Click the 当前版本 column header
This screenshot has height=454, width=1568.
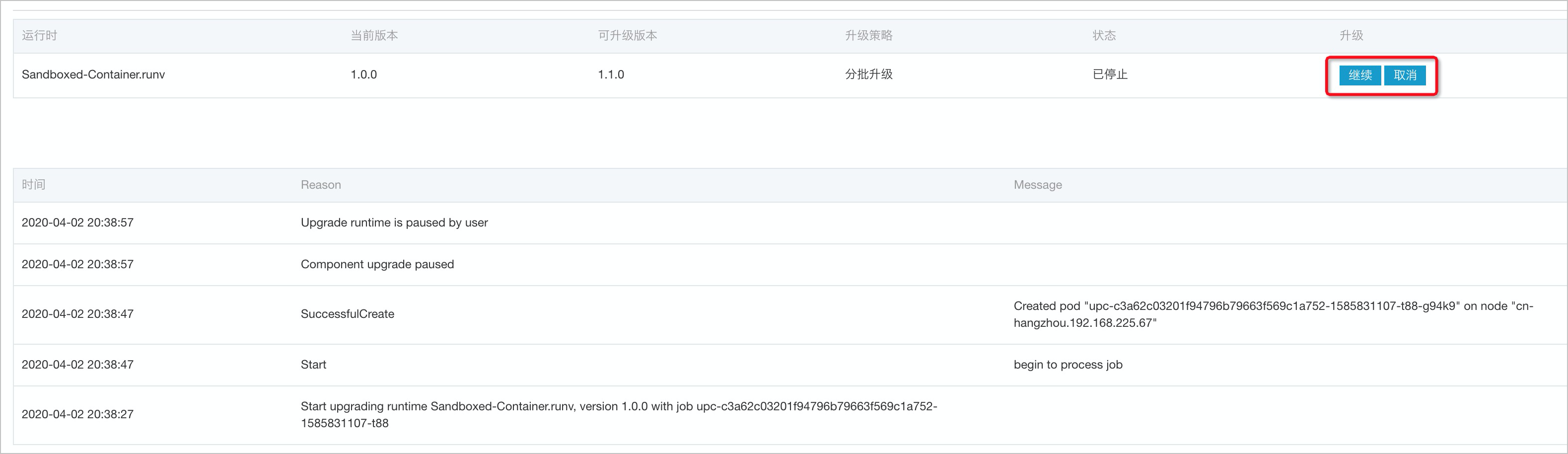click(x=374, y=35)
